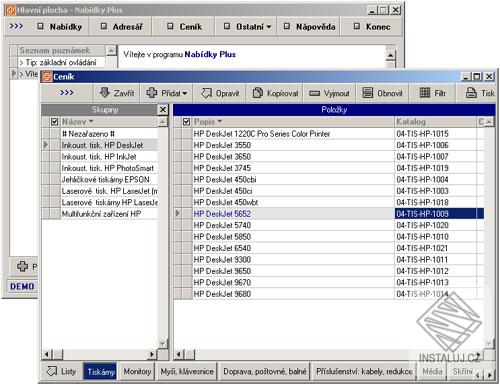500x385 pixels.
Task: Click Položky horizontal scrollbar left arrow
Action: [x=179, y=354]
